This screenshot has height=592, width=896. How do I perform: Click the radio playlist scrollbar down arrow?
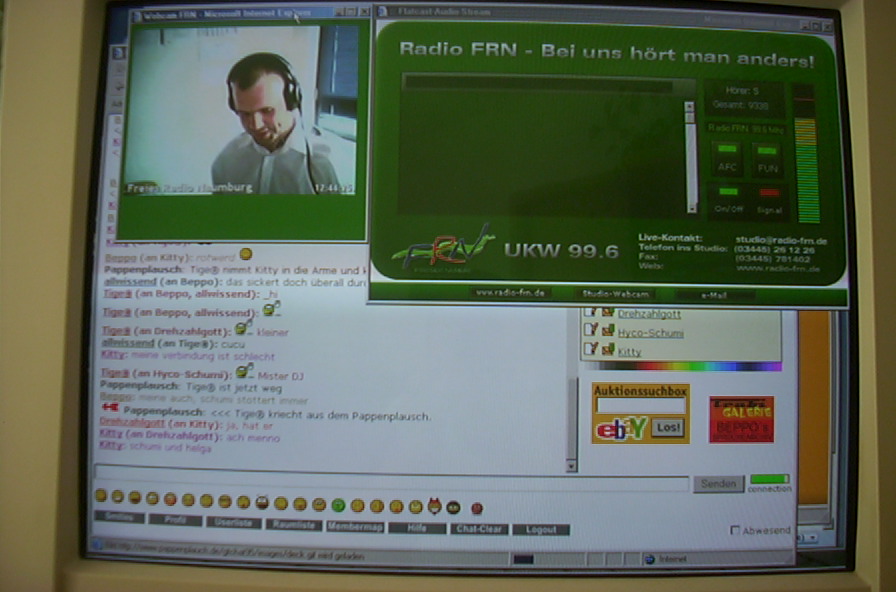(689, 207)
